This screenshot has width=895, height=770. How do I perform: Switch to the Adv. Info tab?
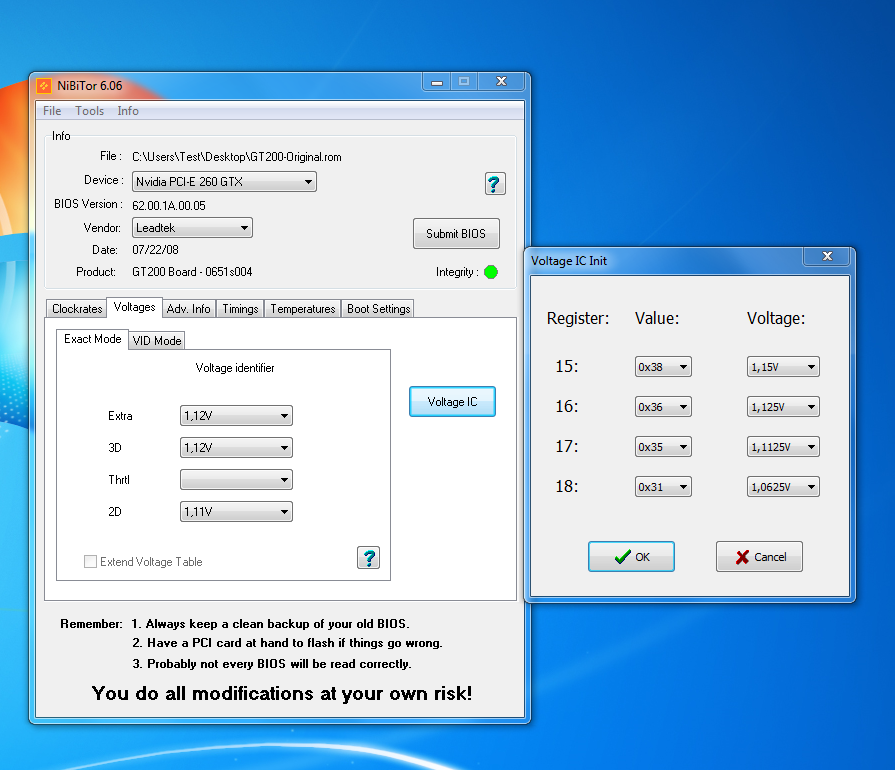pos(188,309)
